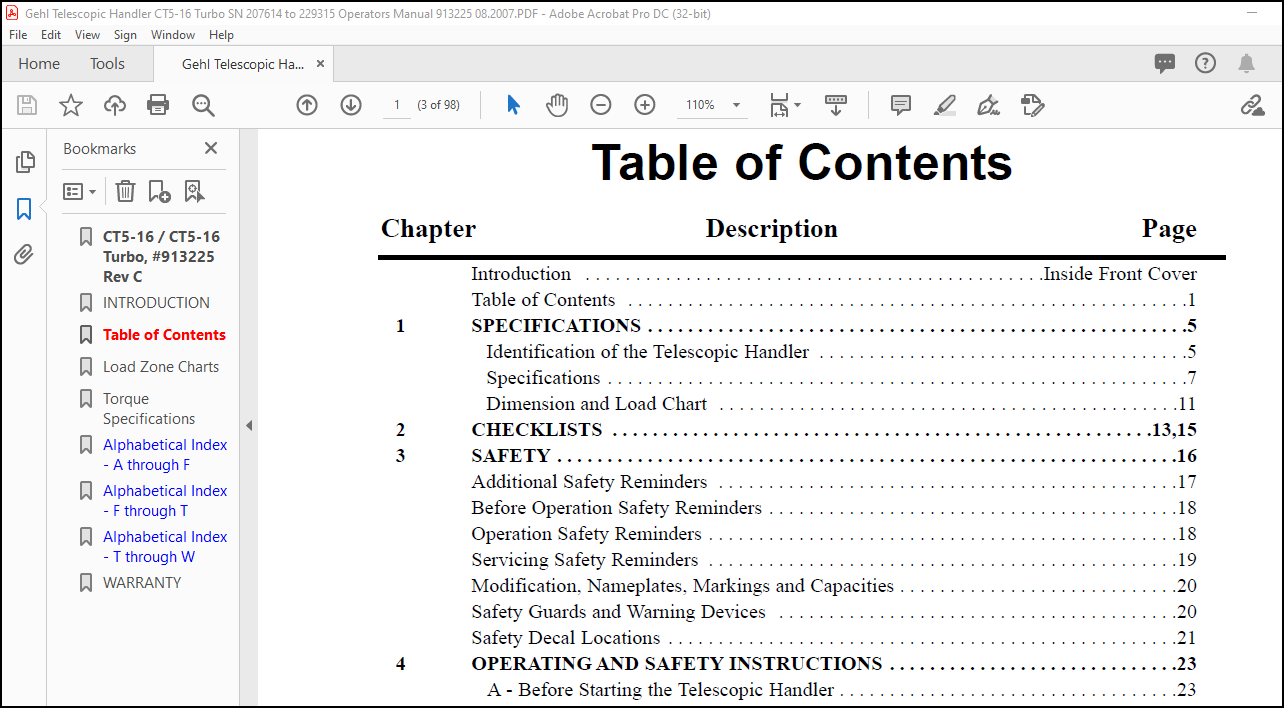Click the fit page display icon
The image size is (1284, 708).
pyautogui.click(x=780, y=105)
